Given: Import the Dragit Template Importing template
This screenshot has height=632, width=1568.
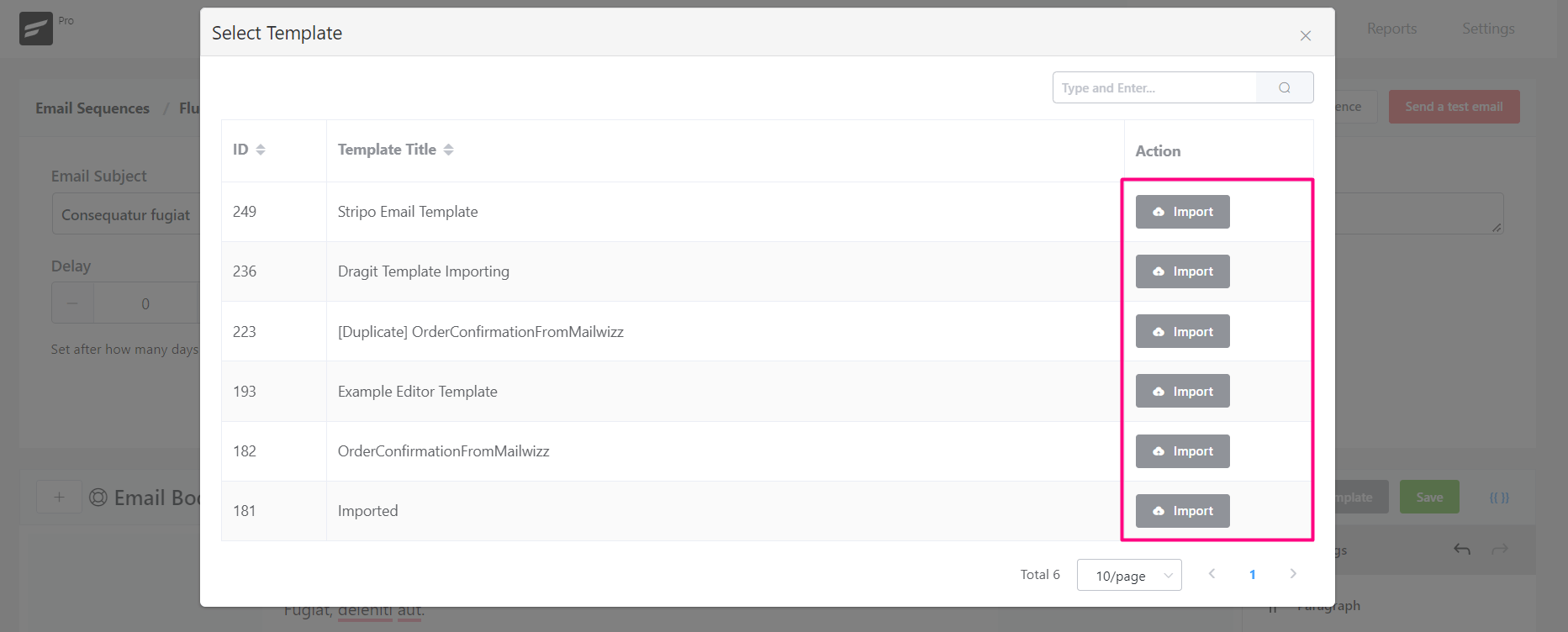Looking at the screenshot, I should click(1182, 271).
